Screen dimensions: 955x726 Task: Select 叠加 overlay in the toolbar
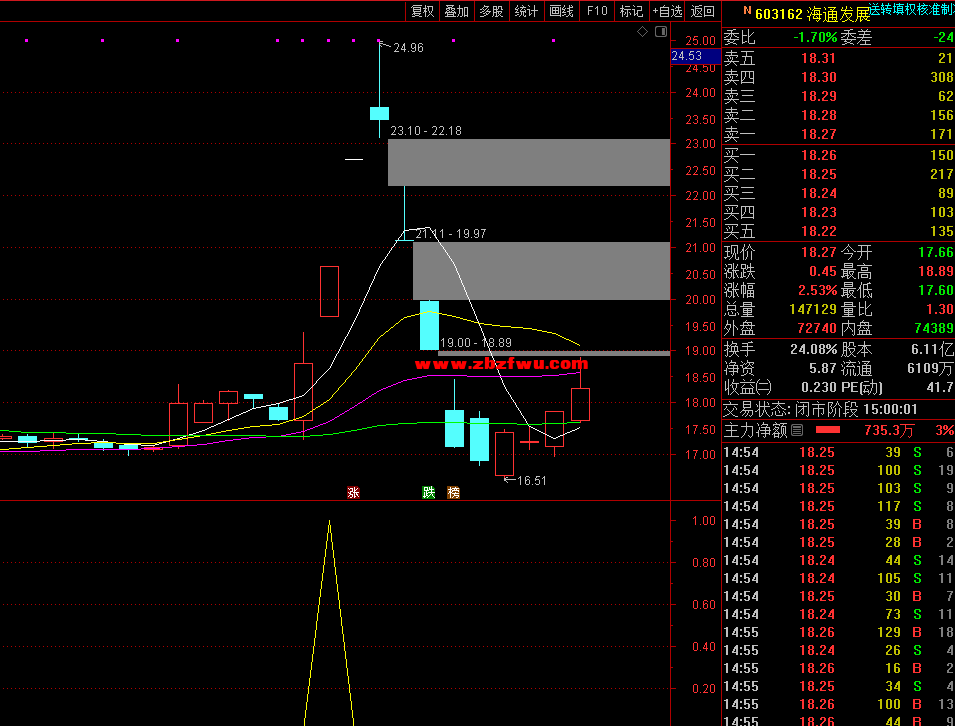click(457, 11)
